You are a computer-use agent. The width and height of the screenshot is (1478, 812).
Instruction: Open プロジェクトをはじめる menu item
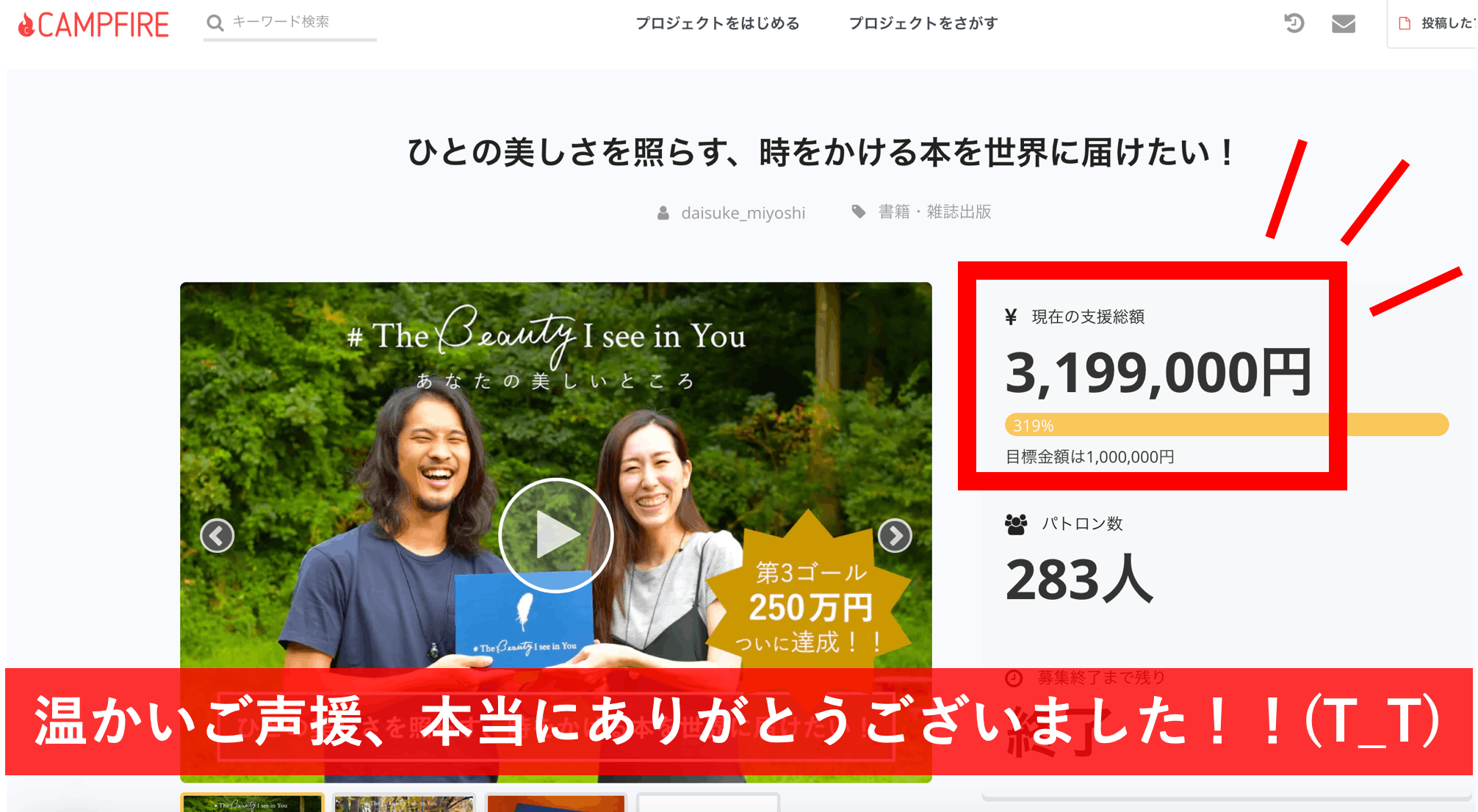click(x=718, y=23)
